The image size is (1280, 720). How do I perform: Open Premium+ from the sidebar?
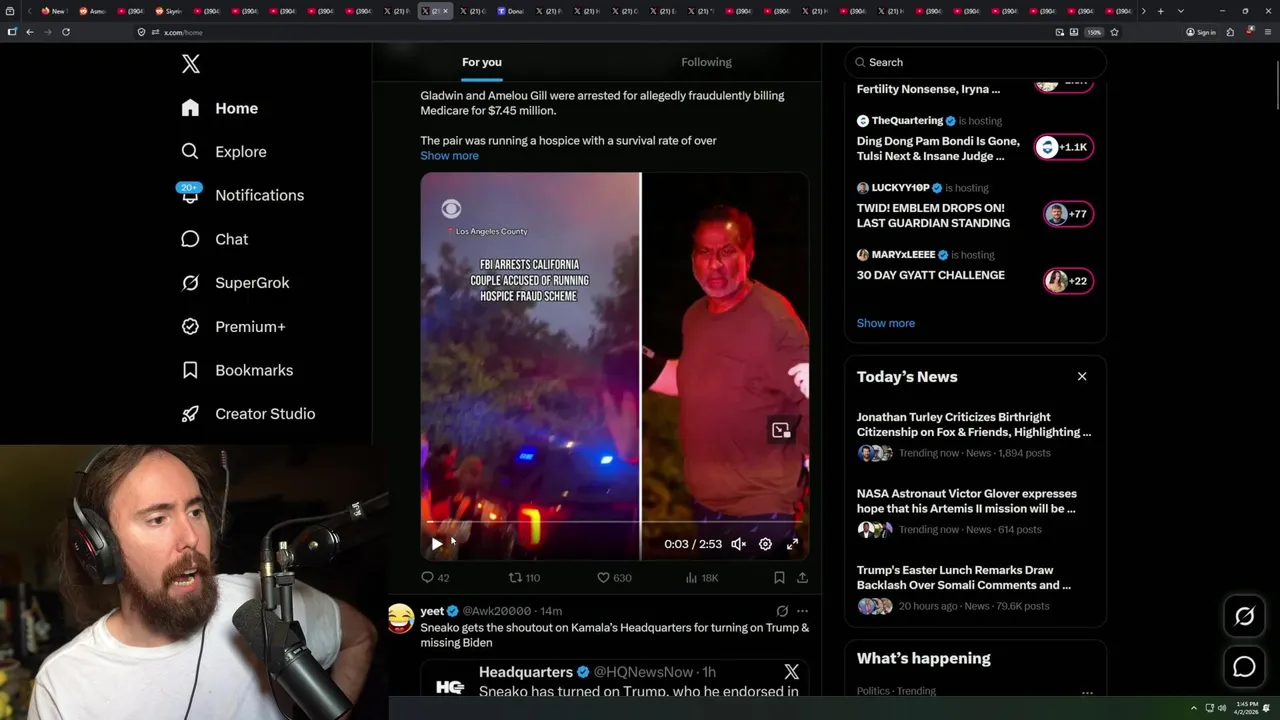point(233,326)
